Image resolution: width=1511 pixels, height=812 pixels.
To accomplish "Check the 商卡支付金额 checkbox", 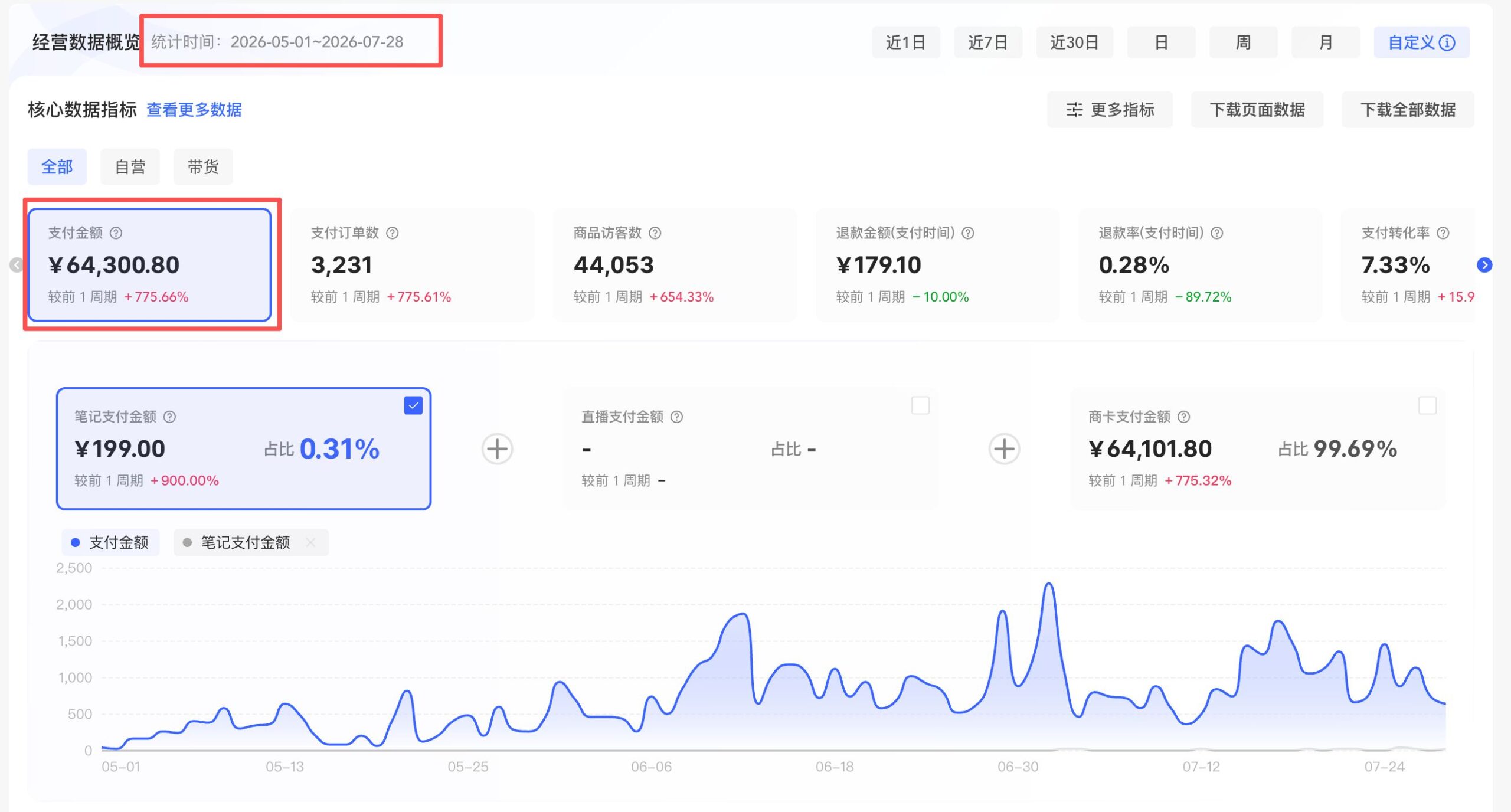I will pos(1427,406).
